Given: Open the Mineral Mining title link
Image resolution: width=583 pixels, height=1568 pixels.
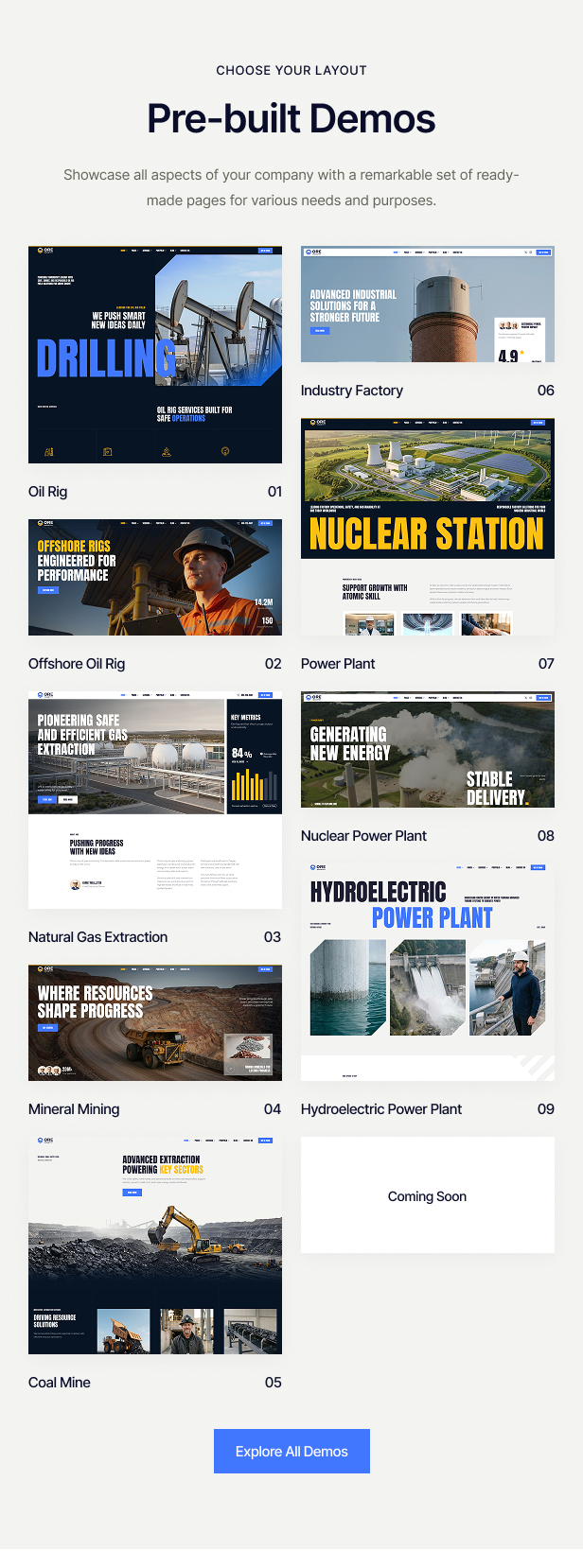Looking at the screenshot, I should (x=74, y=1109).
